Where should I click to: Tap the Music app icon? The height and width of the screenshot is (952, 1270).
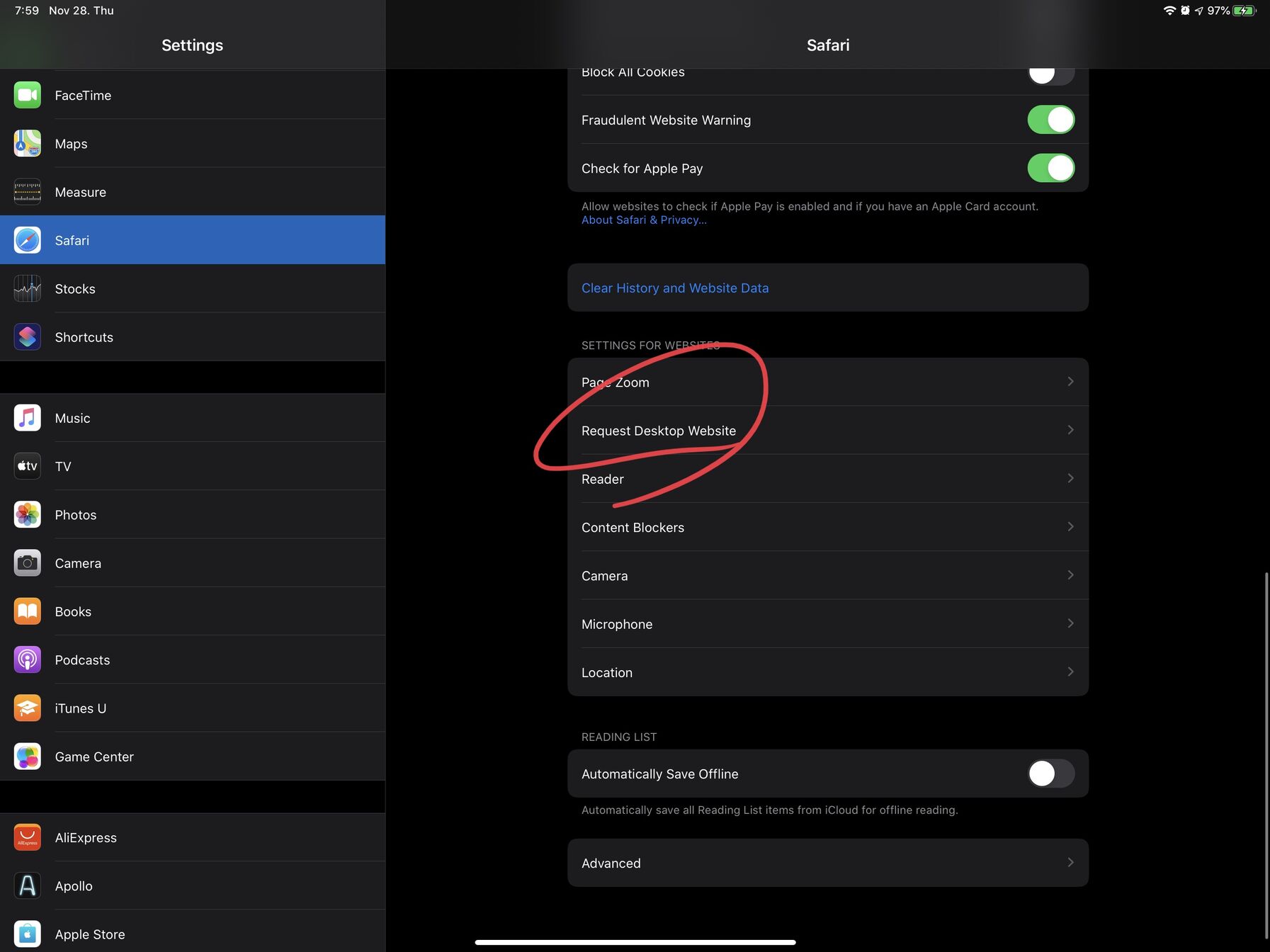pos(28,418)
